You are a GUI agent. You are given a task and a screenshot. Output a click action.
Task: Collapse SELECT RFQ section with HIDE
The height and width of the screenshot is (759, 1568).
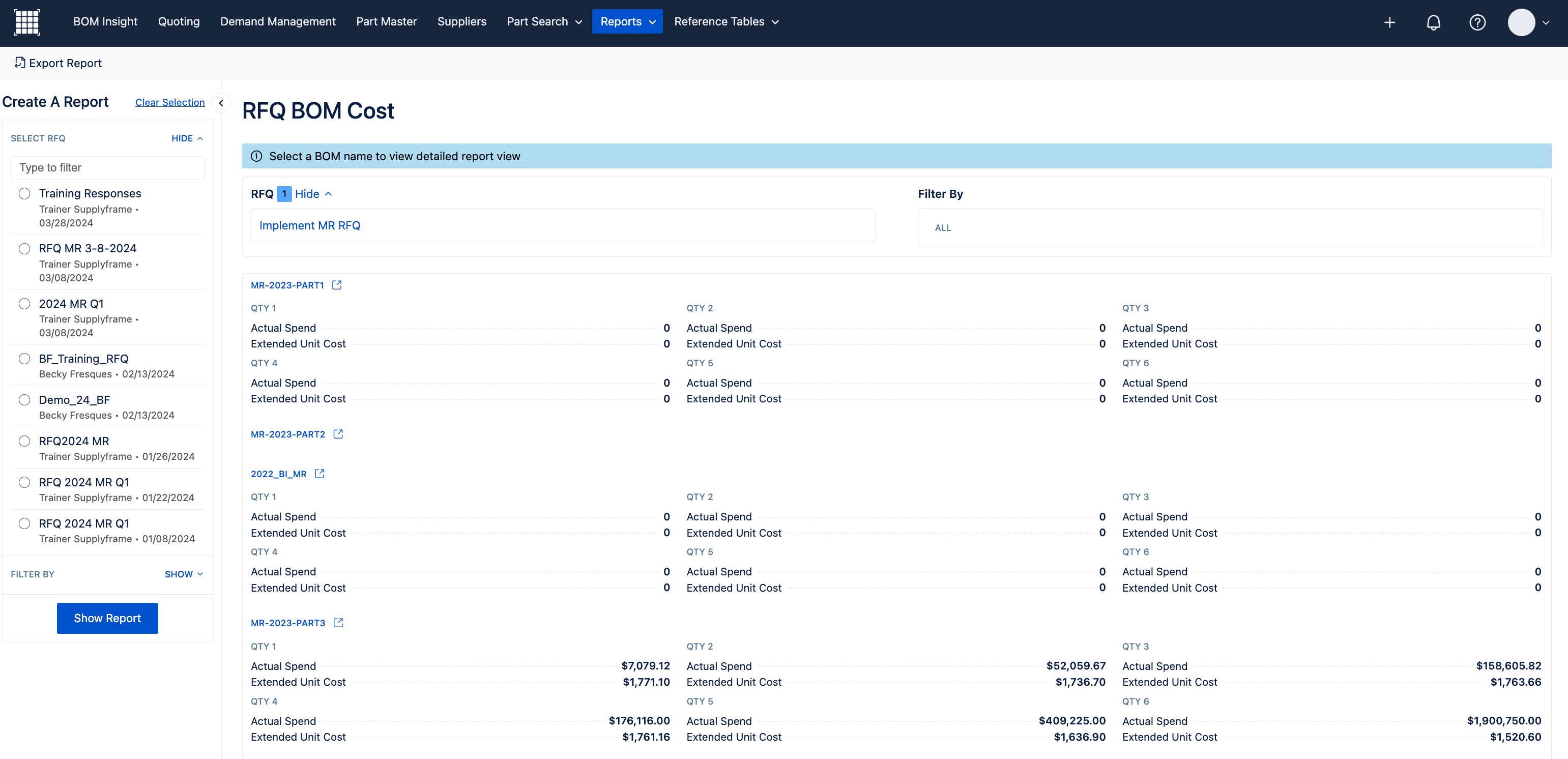click(187, 138)
